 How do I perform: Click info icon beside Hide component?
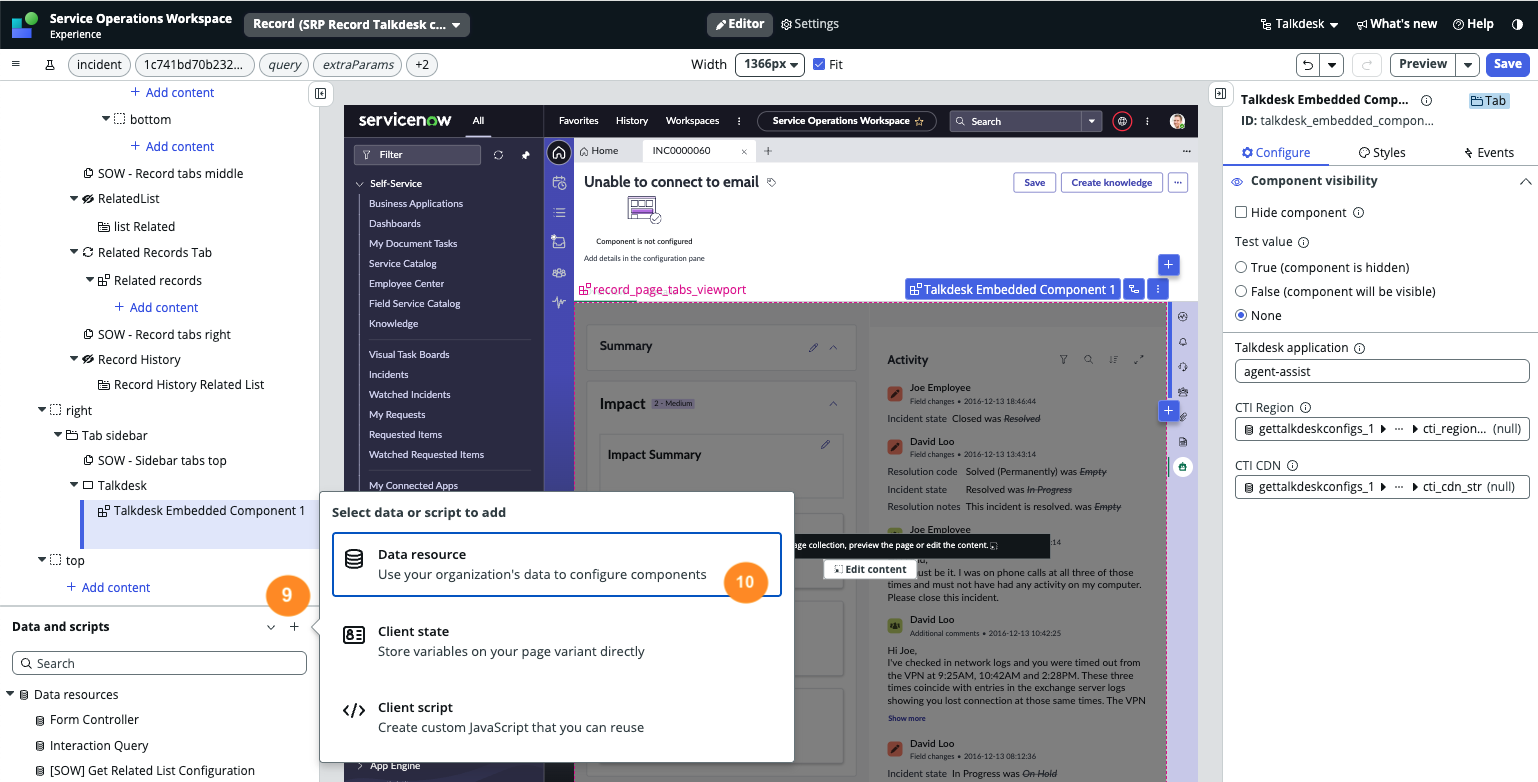pos(1357,213)
